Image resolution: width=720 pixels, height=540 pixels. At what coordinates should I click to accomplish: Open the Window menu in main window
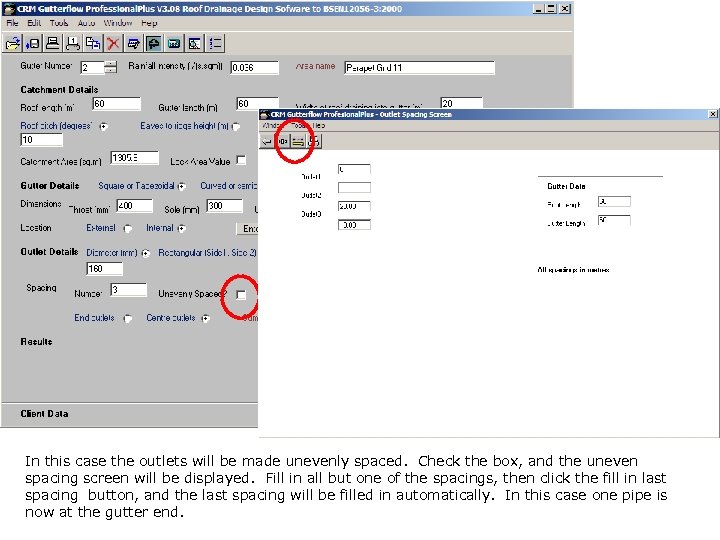tap(118, 23)
